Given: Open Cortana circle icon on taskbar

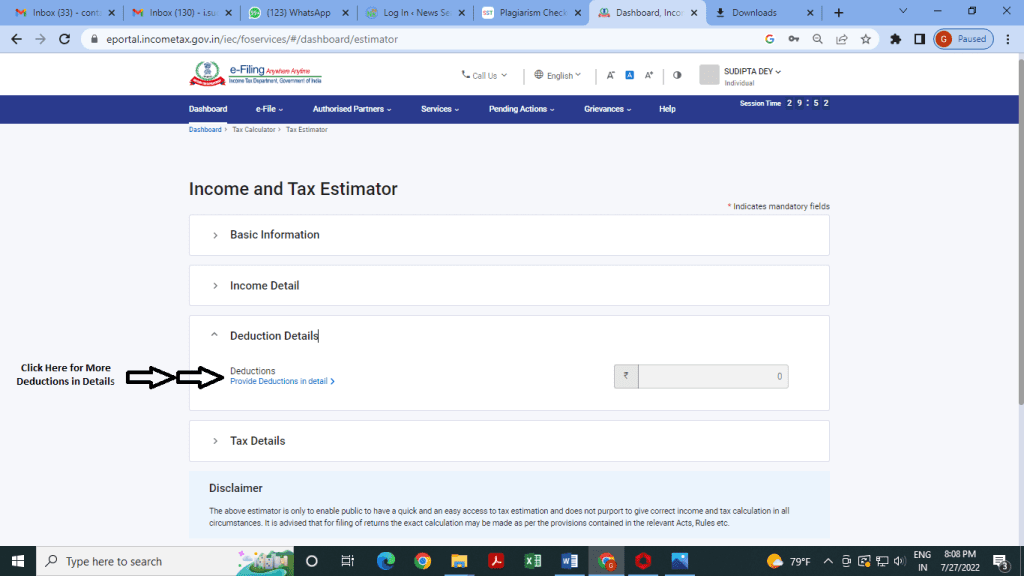Looking at the screenshot, I should coord(312,561).
